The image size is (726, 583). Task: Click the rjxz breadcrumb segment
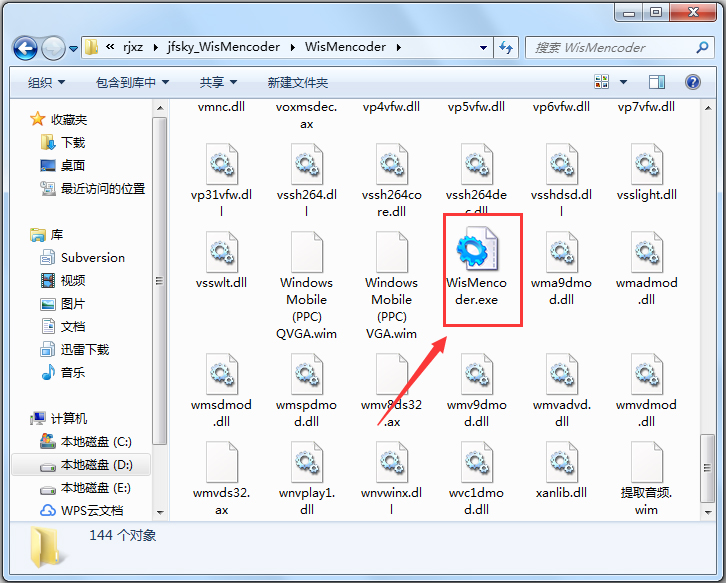[133, 47]
